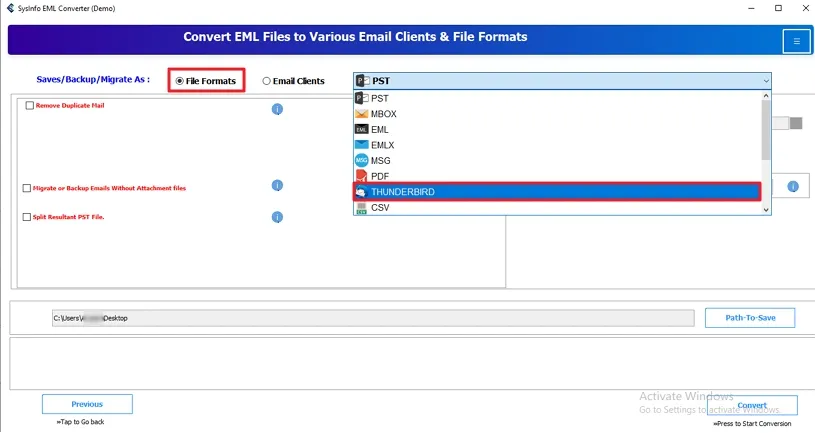
Task: Minimize the SysInfo EML Converter window
Action: coord(751,8)
